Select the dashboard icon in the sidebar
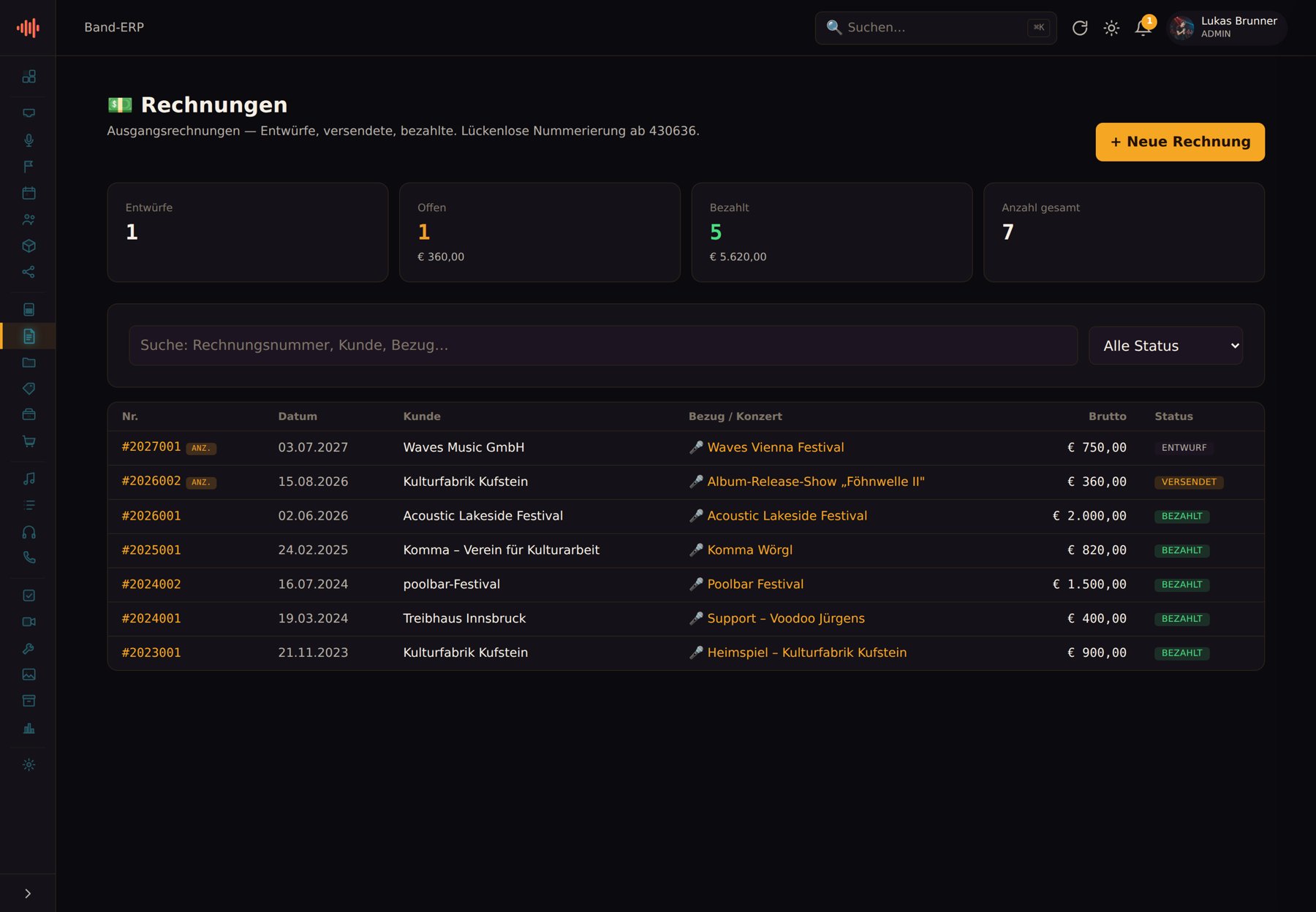The width and height of the screenshot is (1316, 912). tap(29, 76)
